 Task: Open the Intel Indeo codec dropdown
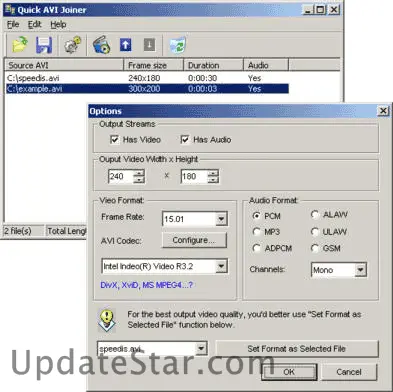tap(221, 266)
